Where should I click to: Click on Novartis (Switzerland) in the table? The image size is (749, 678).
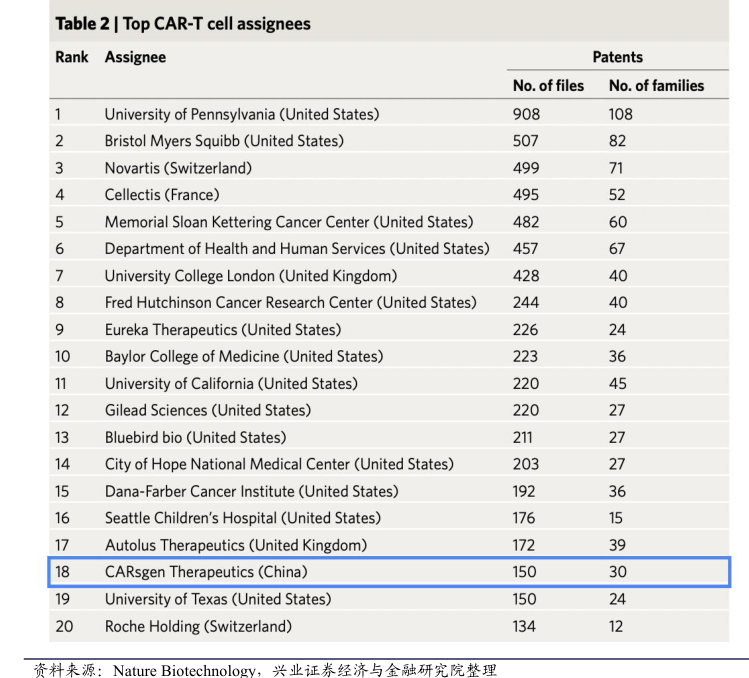pyautogui.click(x=178, y=168)
